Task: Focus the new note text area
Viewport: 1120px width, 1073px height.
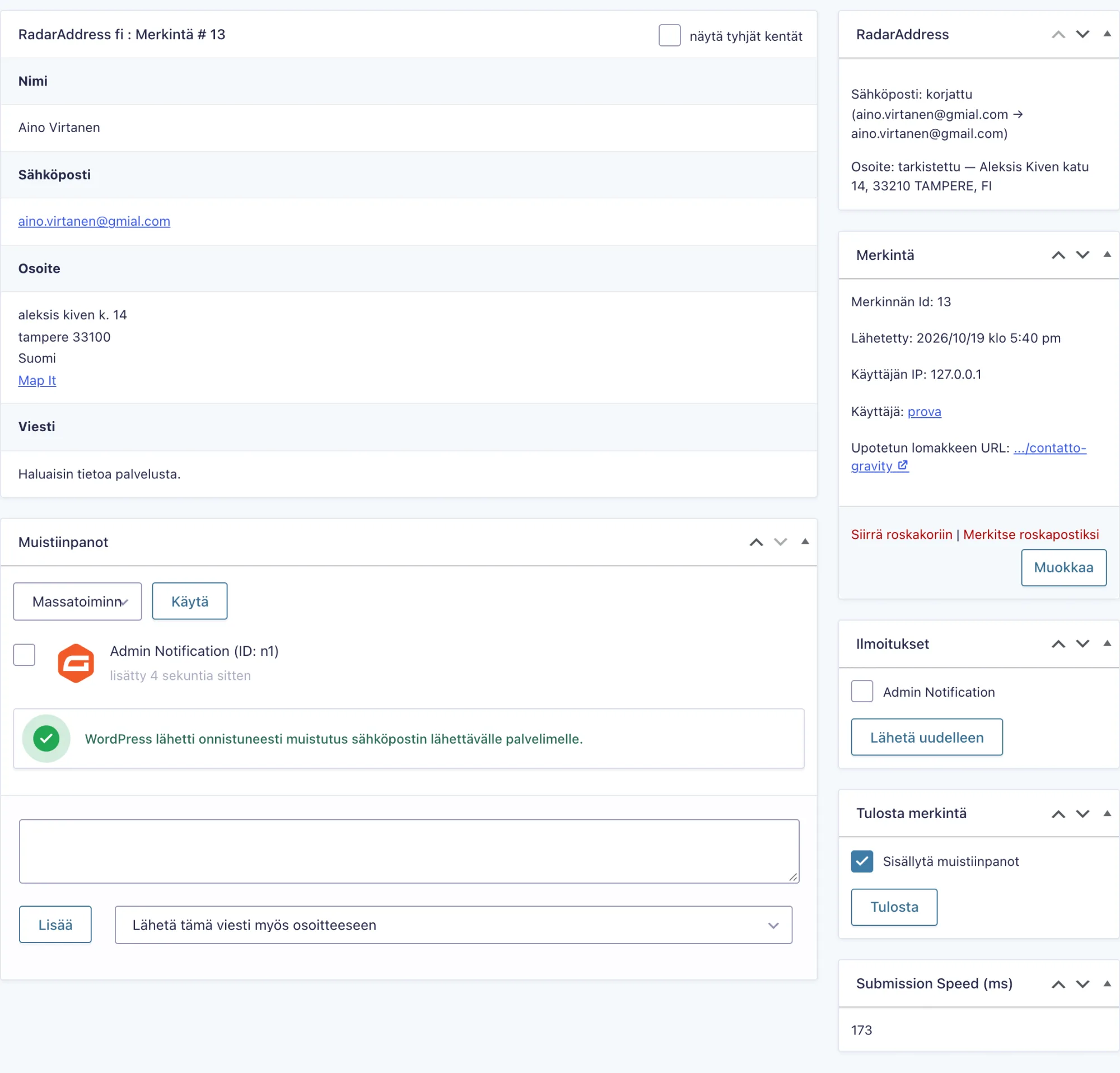Action: click(x=409, y=851)
